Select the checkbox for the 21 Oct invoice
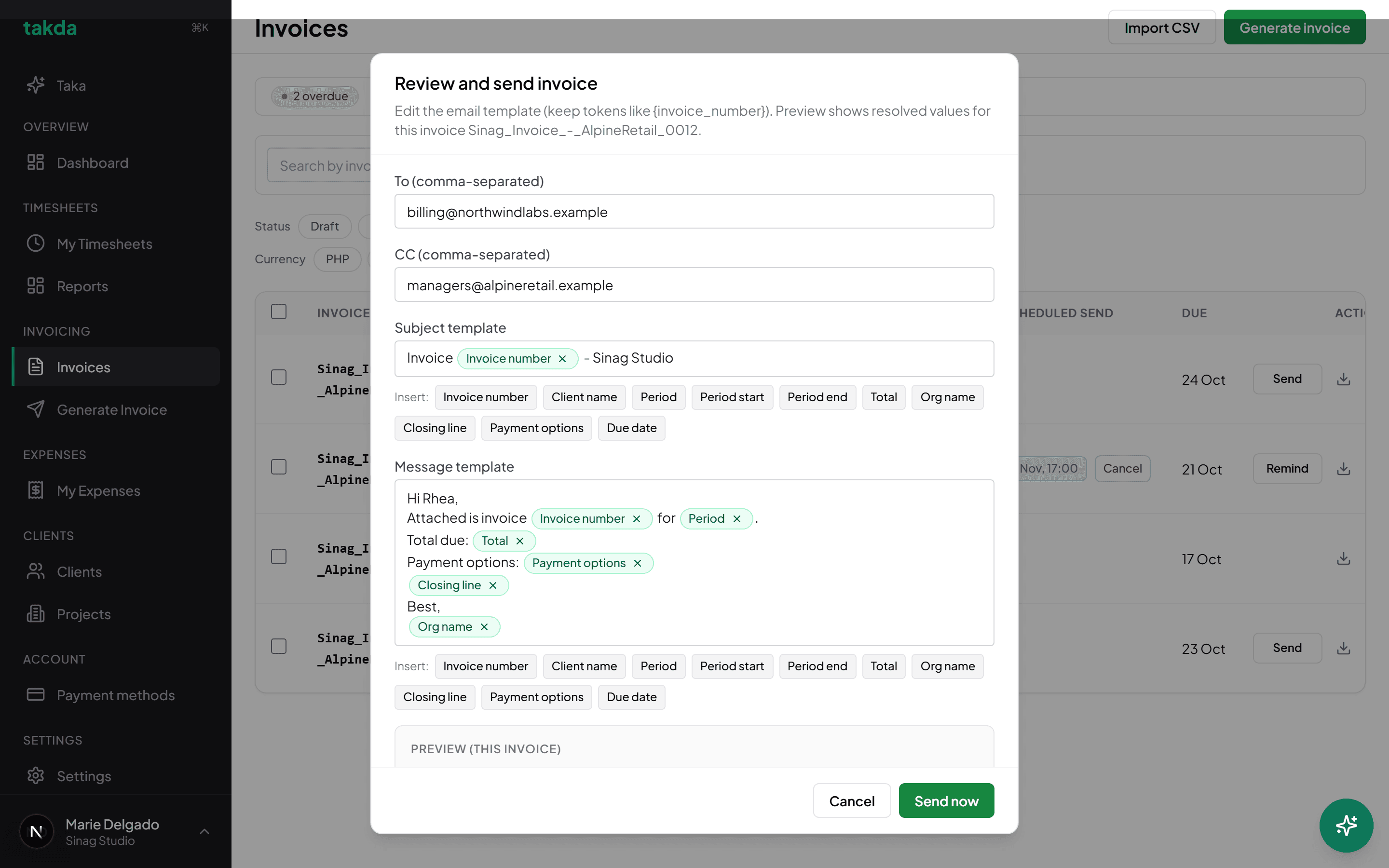Viewport: 1389px width, 868px height. [279, 467]
